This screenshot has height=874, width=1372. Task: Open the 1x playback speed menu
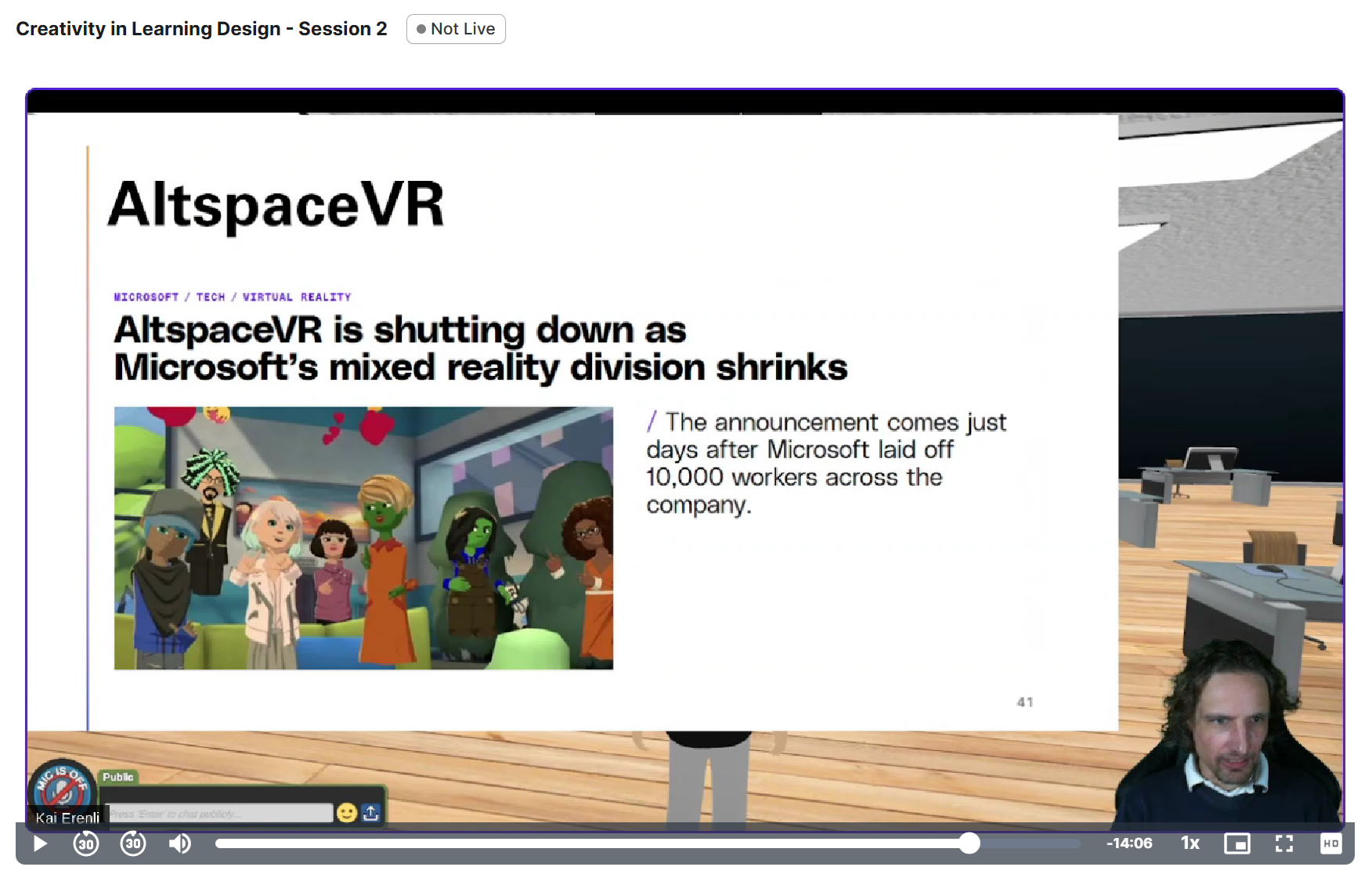pos(1190,843)
